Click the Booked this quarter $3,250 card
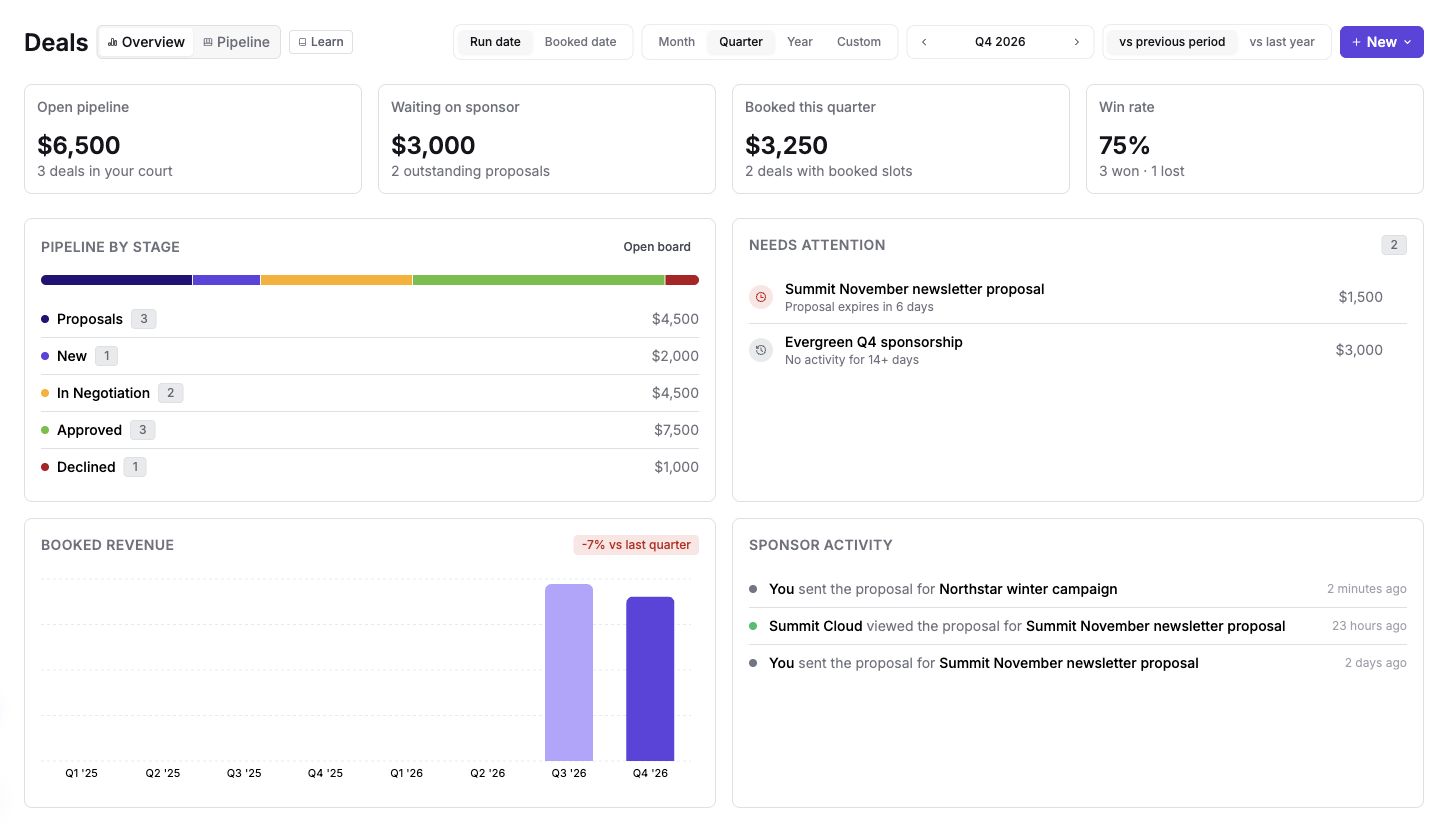This screenshot has height=824, width=1448. click(901, 139)
